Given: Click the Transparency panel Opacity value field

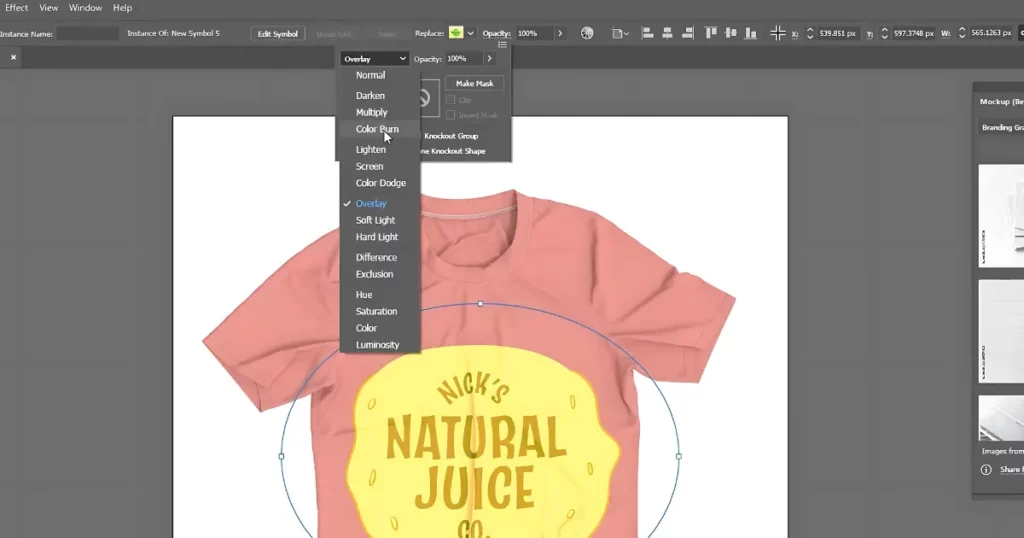Looking at the screenshot, I should pos(463,59).
